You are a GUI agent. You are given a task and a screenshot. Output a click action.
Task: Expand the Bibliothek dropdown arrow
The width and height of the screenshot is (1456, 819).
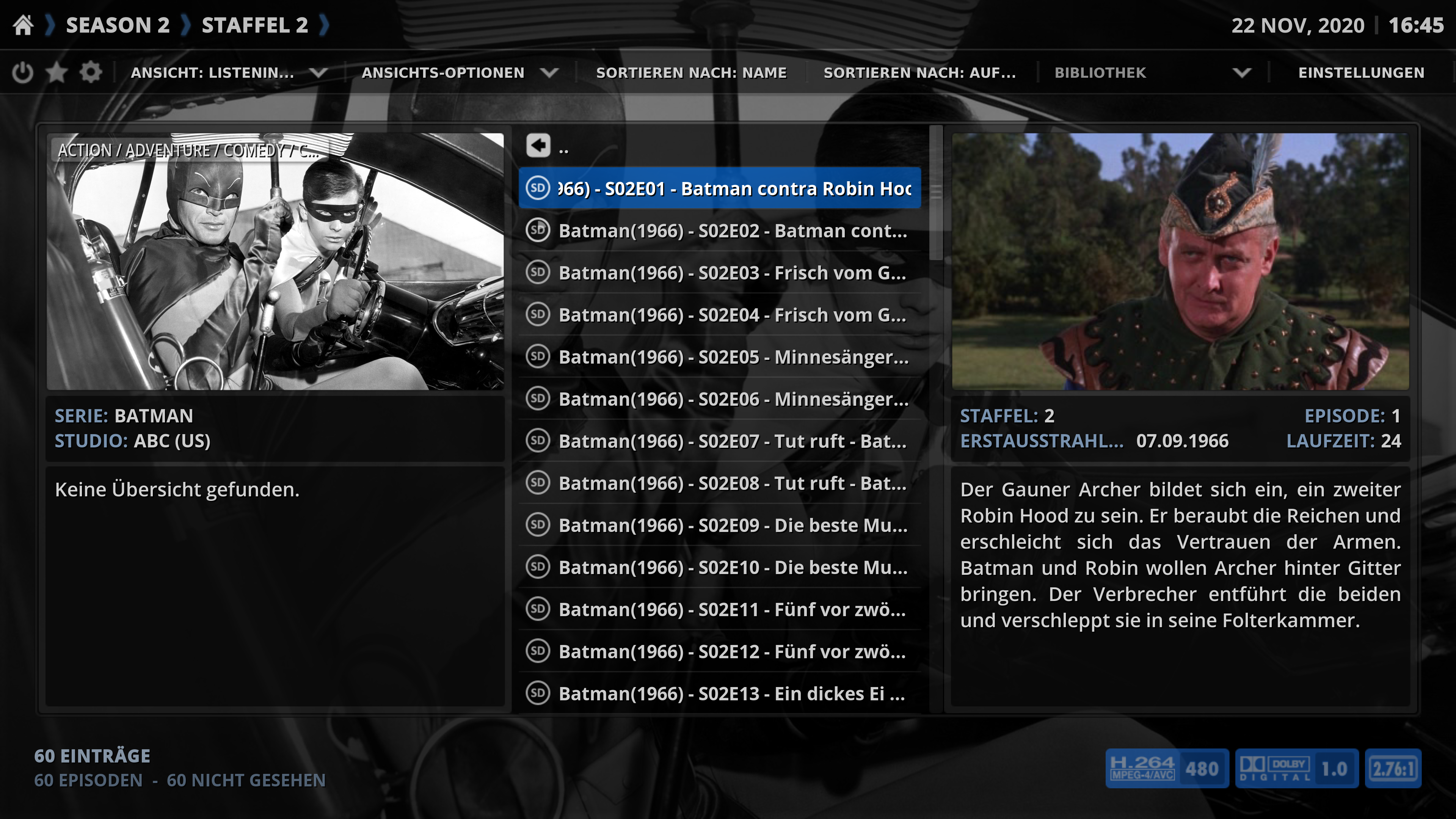pos(1242,73)
